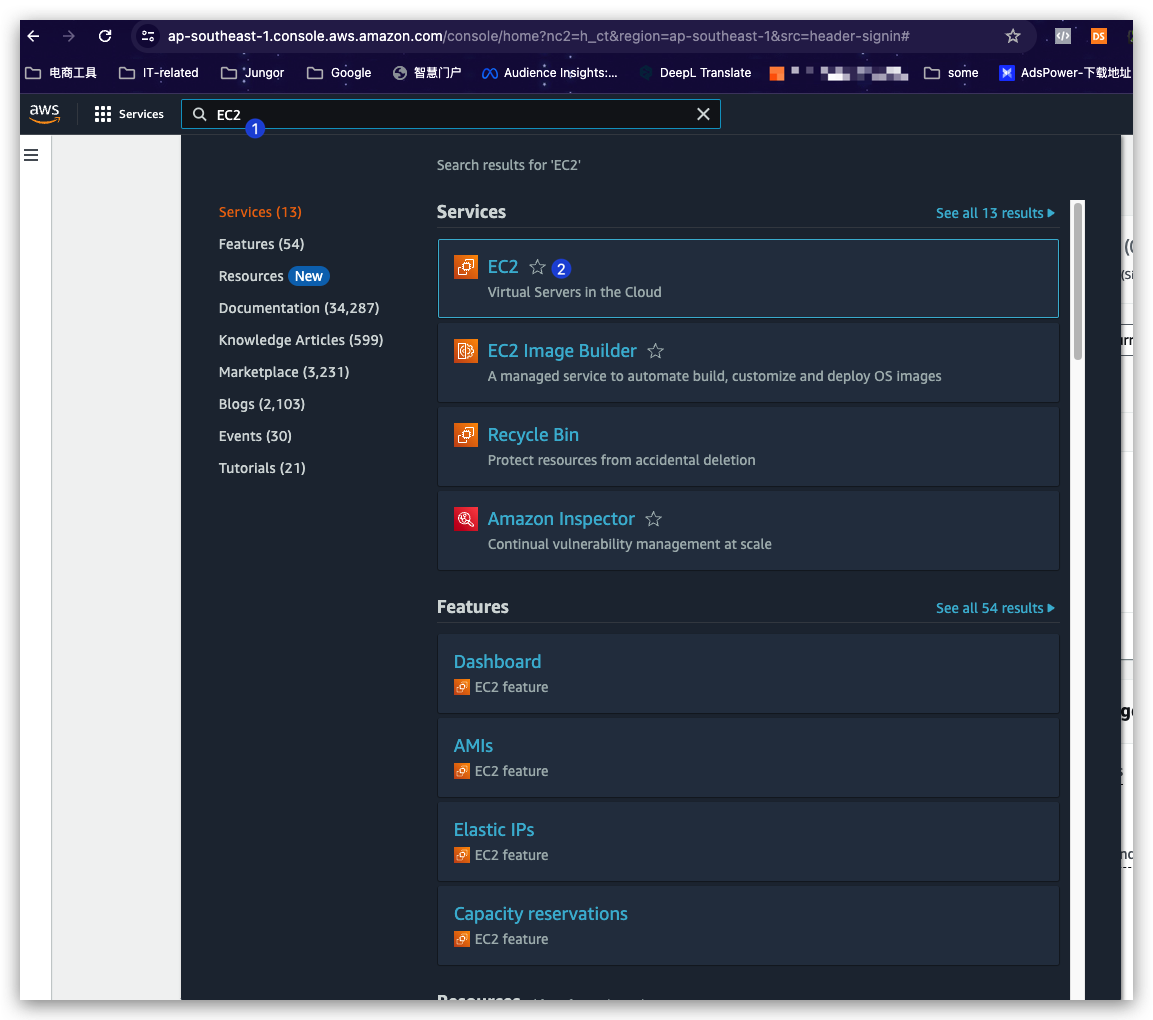This screenshot has width=1153, height=1020.
Task: Filter by Marketplace results category
Action: click(x=284, y=372)
